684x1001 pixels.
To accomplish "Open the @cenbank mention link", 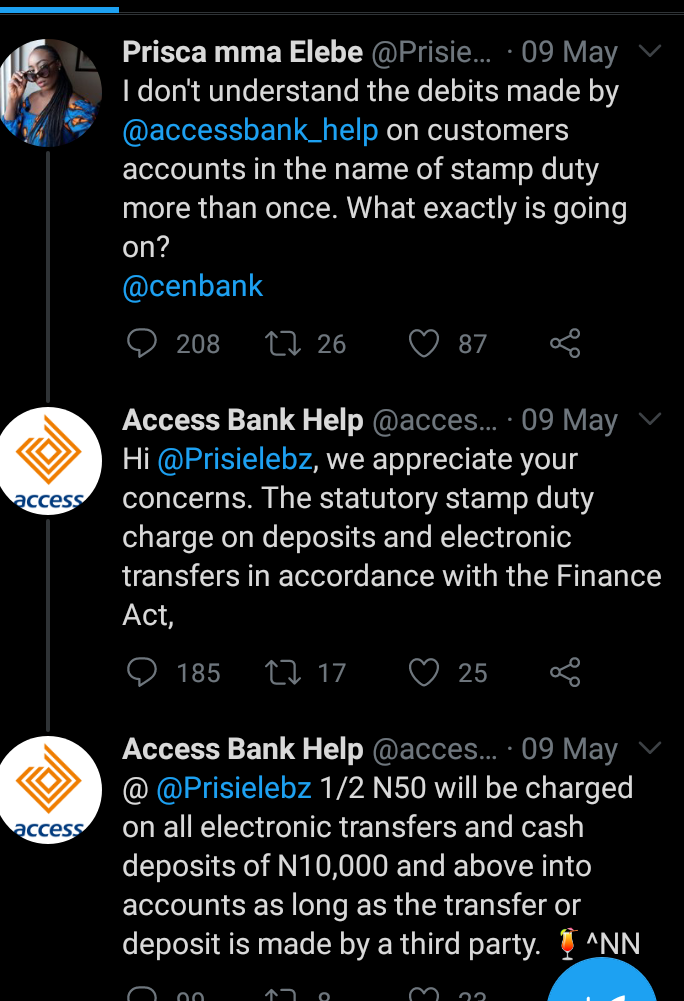I will tap(192, 286).
